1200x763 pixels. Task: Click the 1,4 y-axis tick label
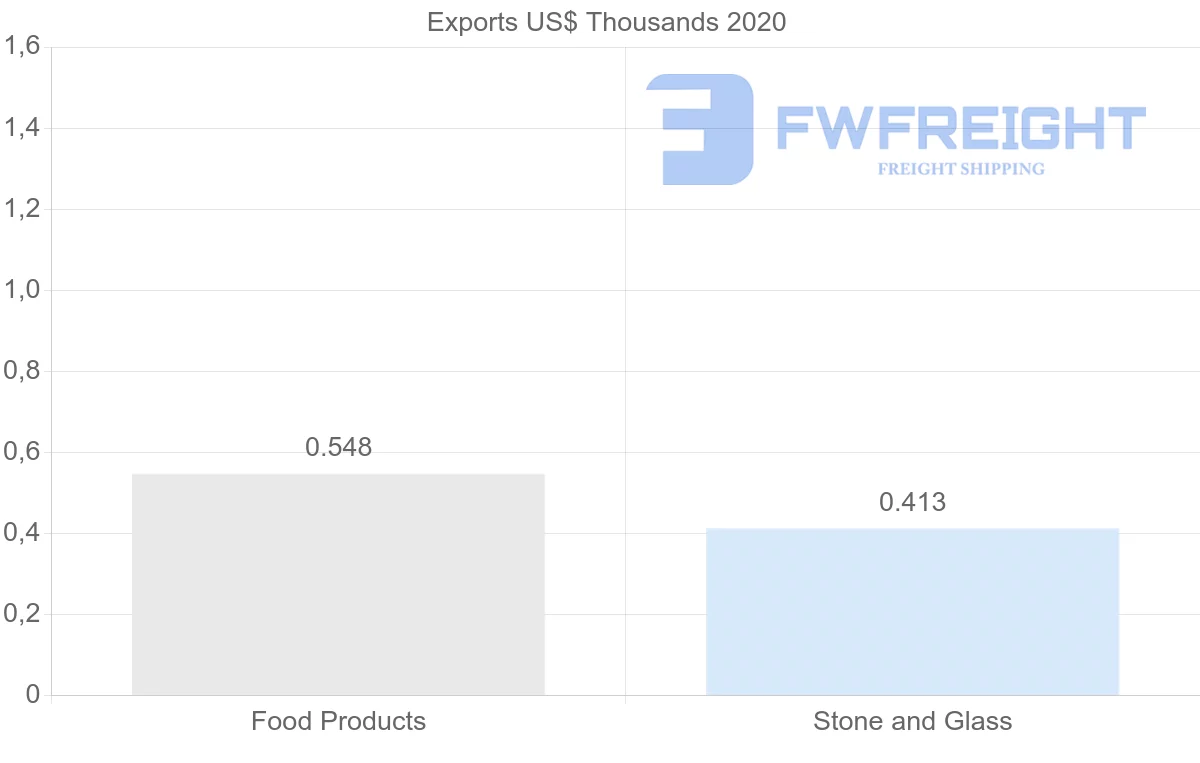(21, 128)
